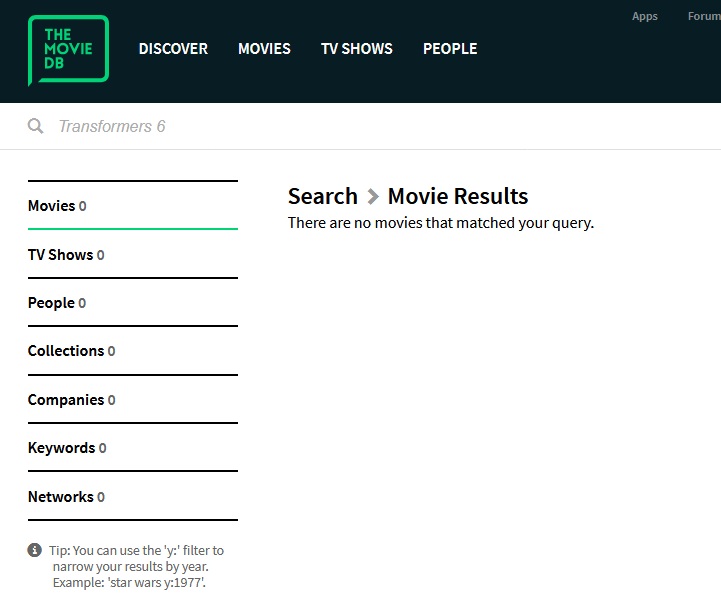Click the no movies matched message
721x604 pixels.
[x=441, y=223]
